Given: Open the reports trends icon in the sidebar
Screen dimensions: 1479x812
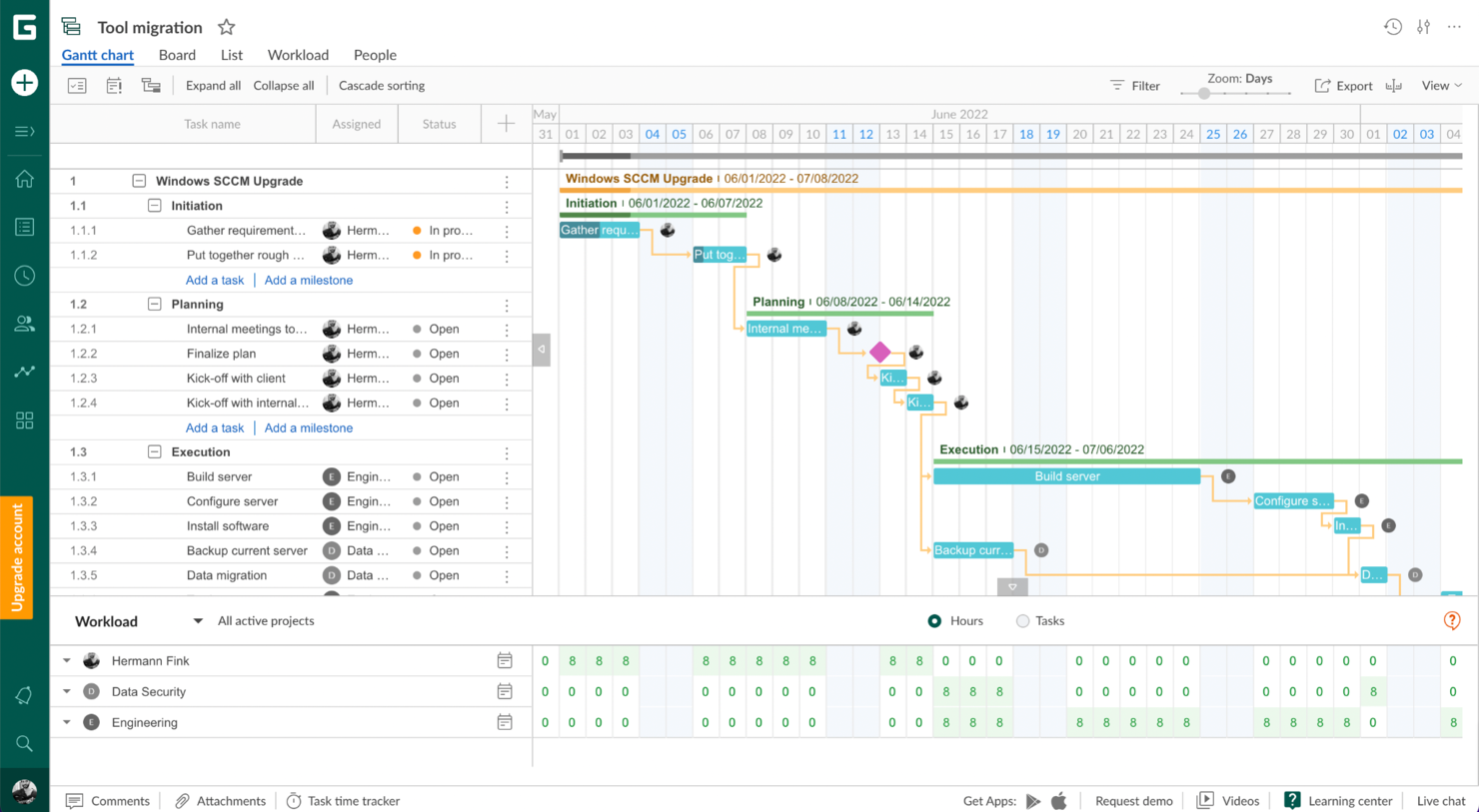Looking at the screenshot, I should point(24,371).
